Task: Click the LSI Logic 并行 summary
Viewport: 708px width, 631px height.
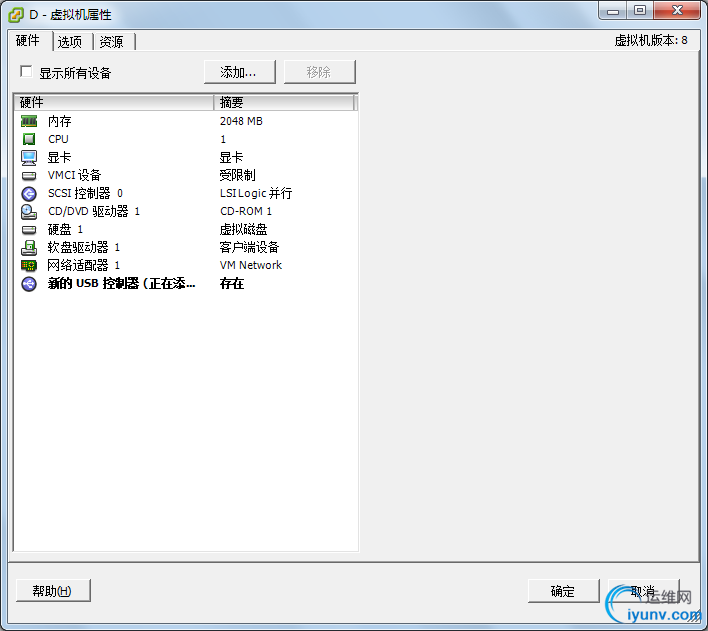Action: (x=256, y=193)
